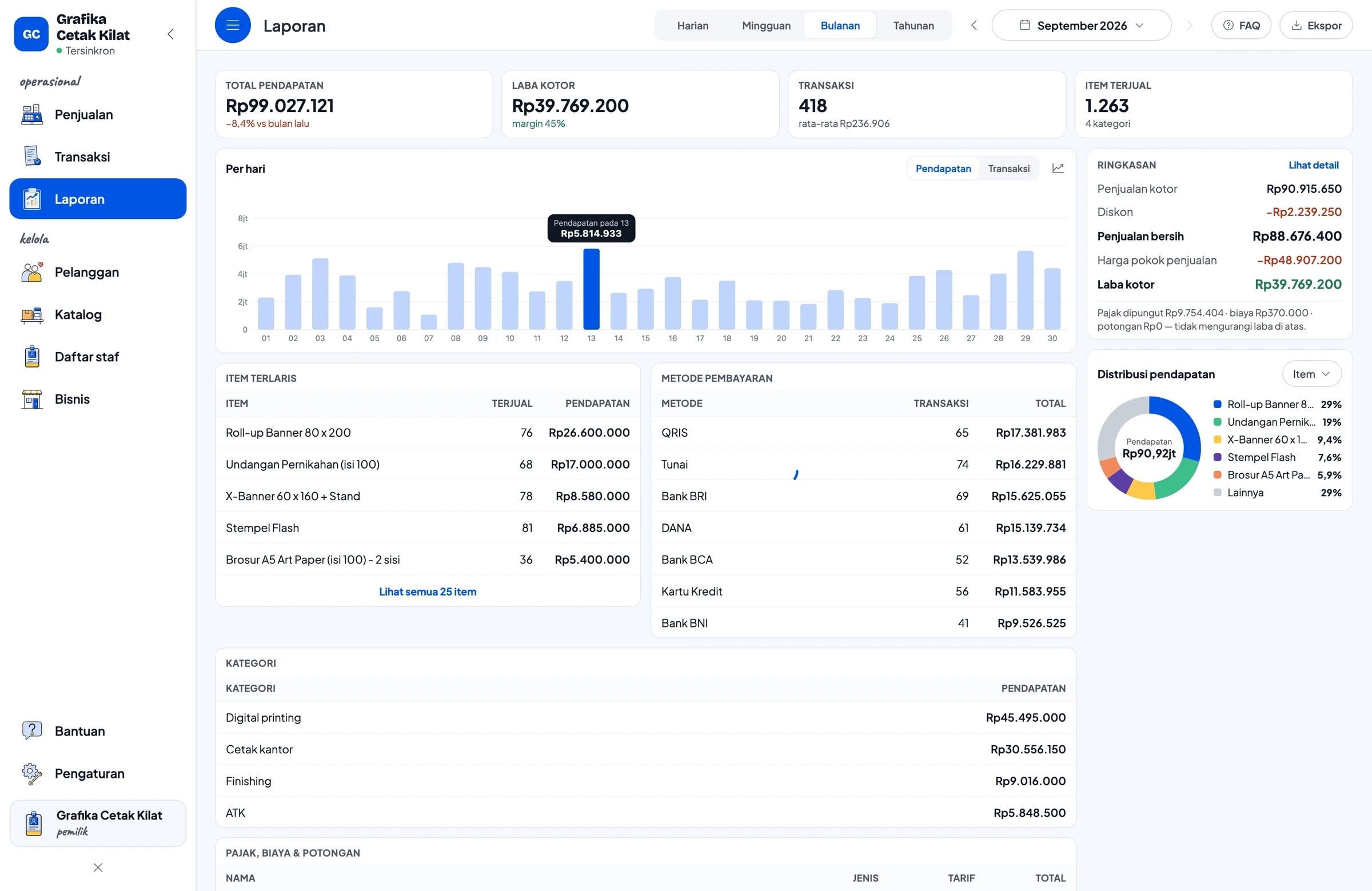Toggle the chart to Pendapatan
The image size is (1372, 891).
click(943, 168)
